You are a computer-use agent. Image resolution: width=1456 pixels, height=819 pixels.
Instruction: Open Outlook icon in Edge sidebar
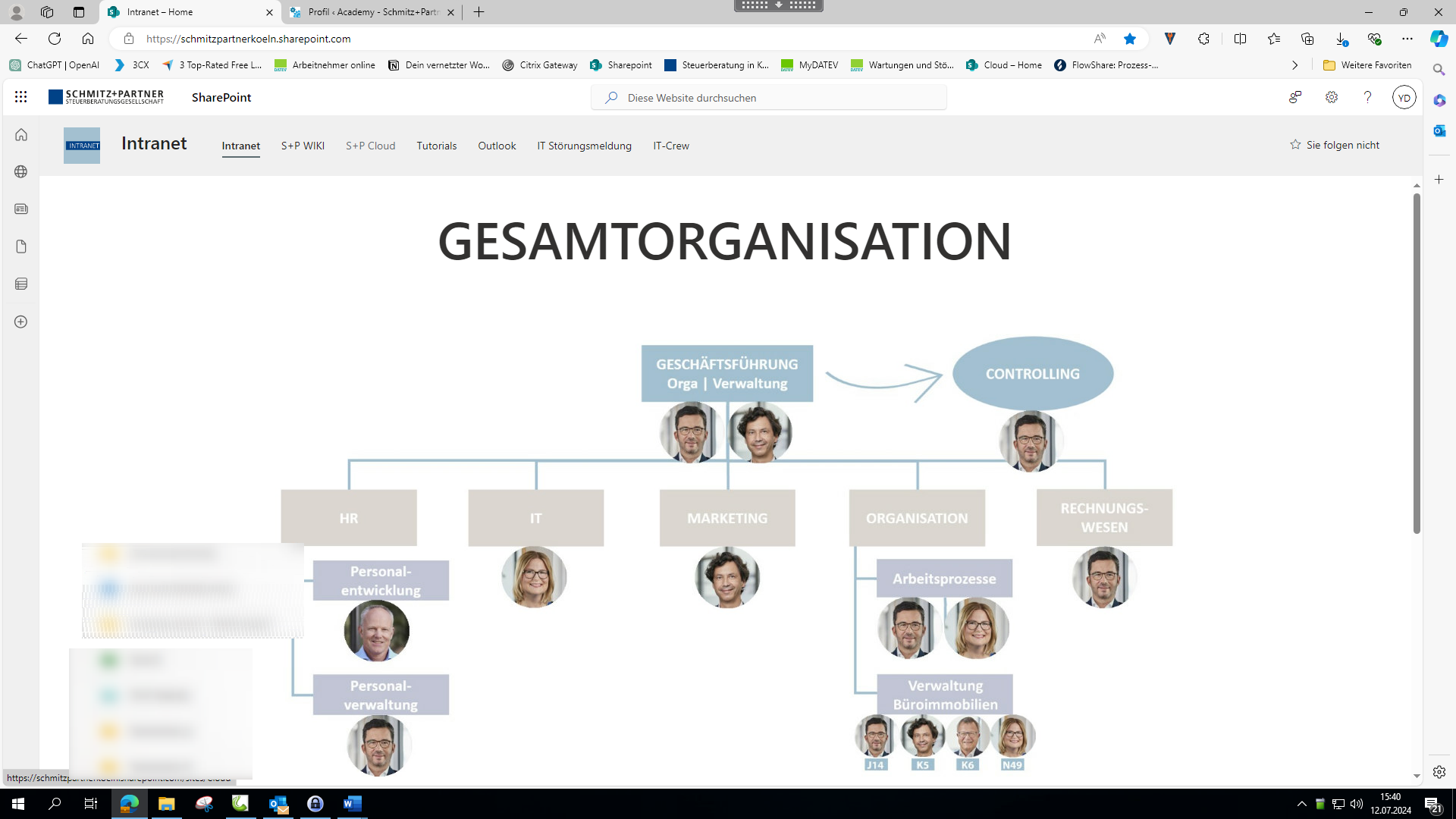click(x=1439, y=130)
